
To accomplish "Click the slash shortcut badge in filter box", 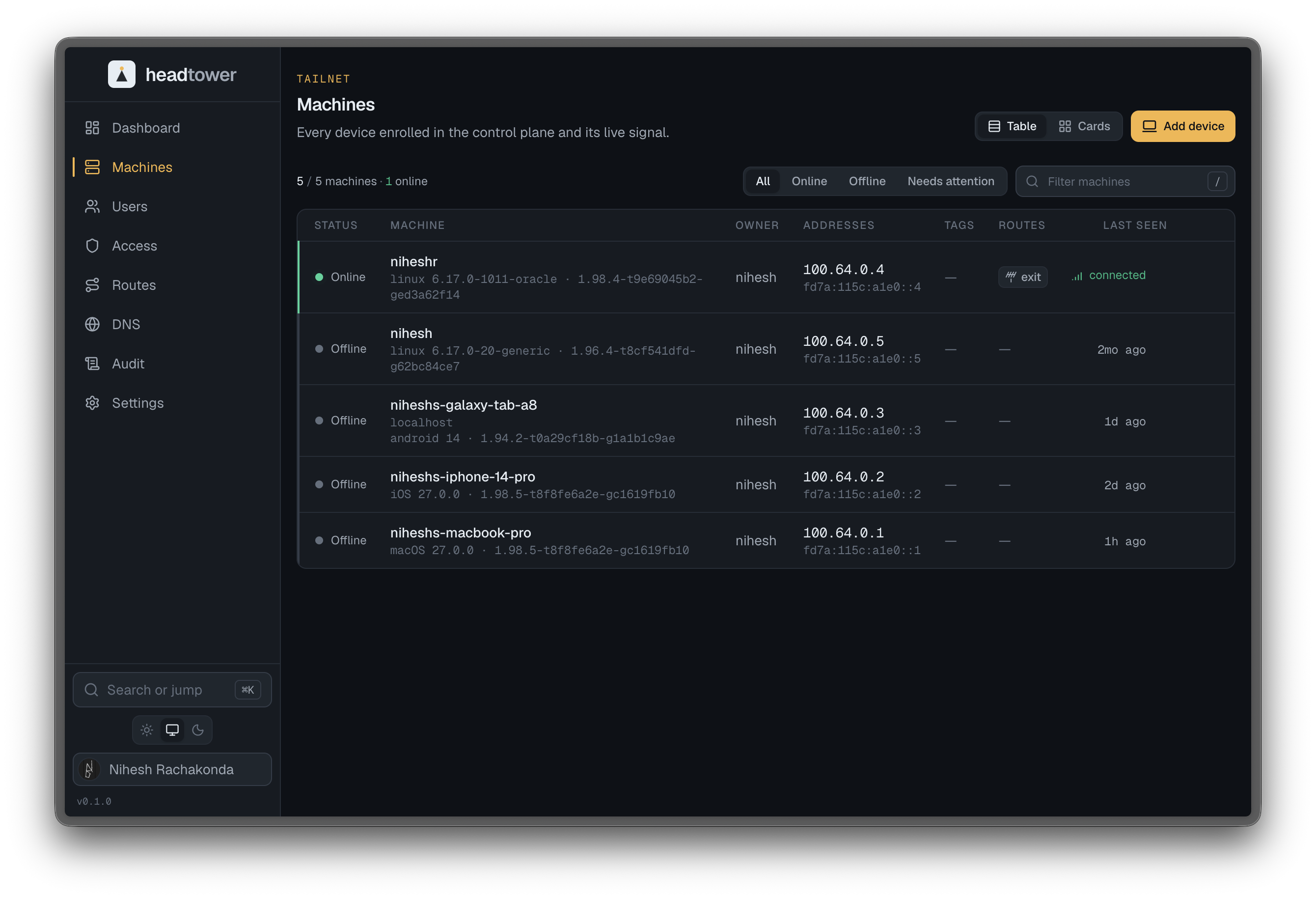I will (x=1217, y=181).
